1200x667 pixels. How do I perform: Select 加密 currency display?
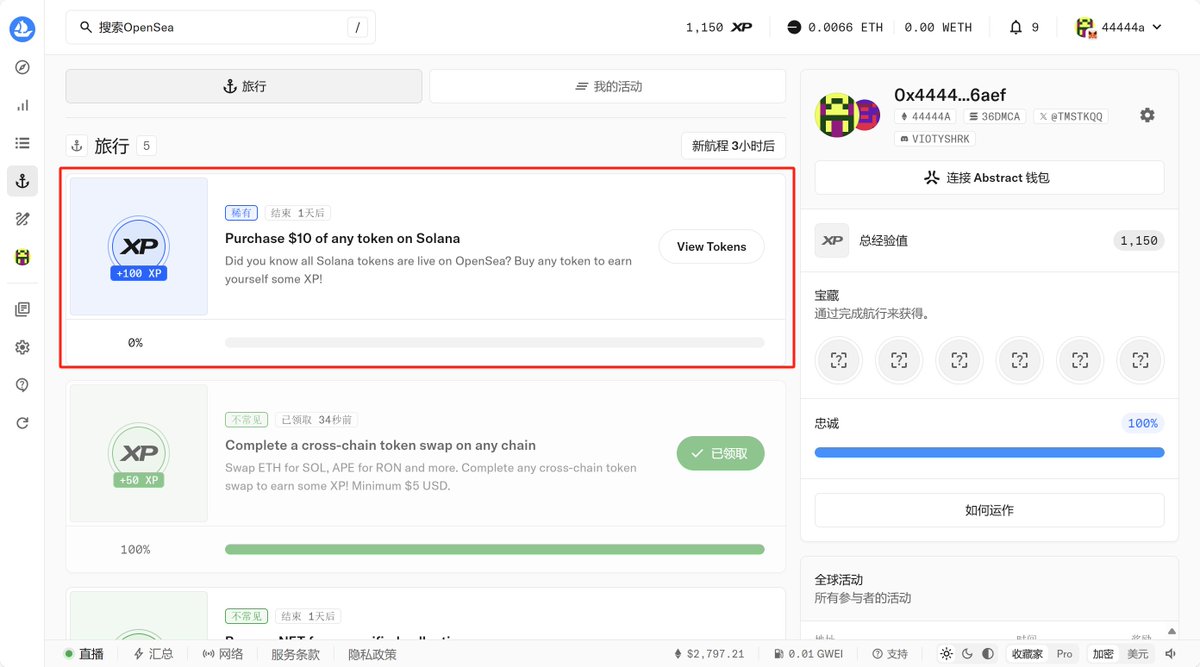click(1103, 654)
